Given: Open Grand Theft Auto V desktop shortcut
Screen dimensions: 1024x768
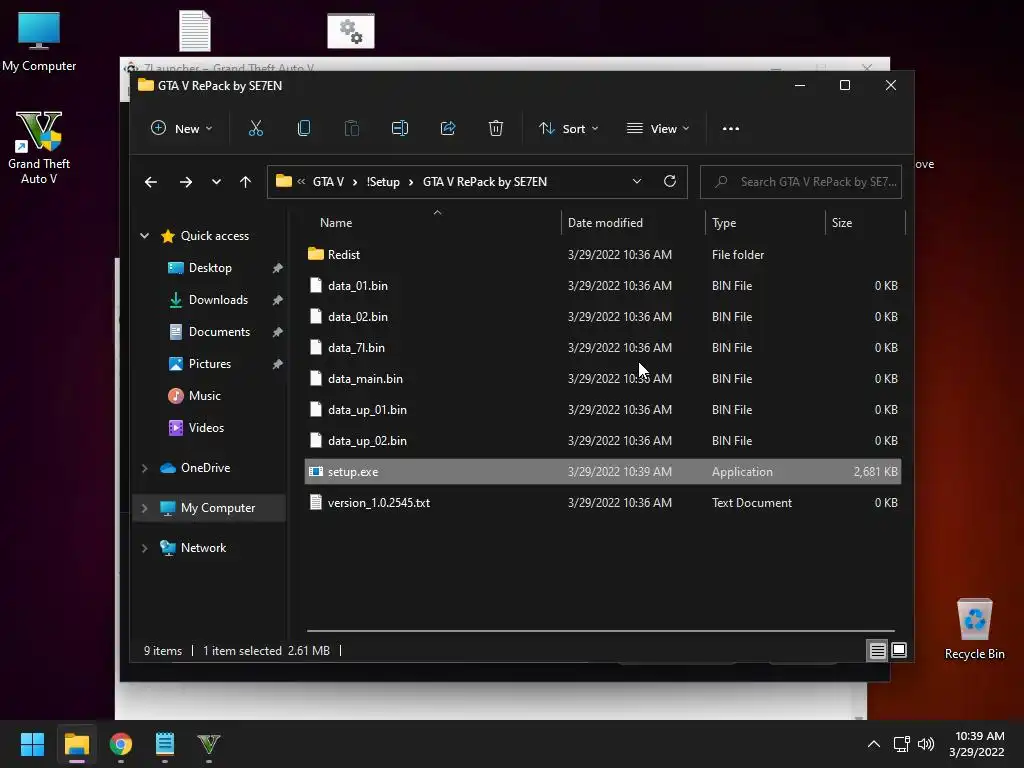Looking at the screenshot, I should click(x=39, y=148).
